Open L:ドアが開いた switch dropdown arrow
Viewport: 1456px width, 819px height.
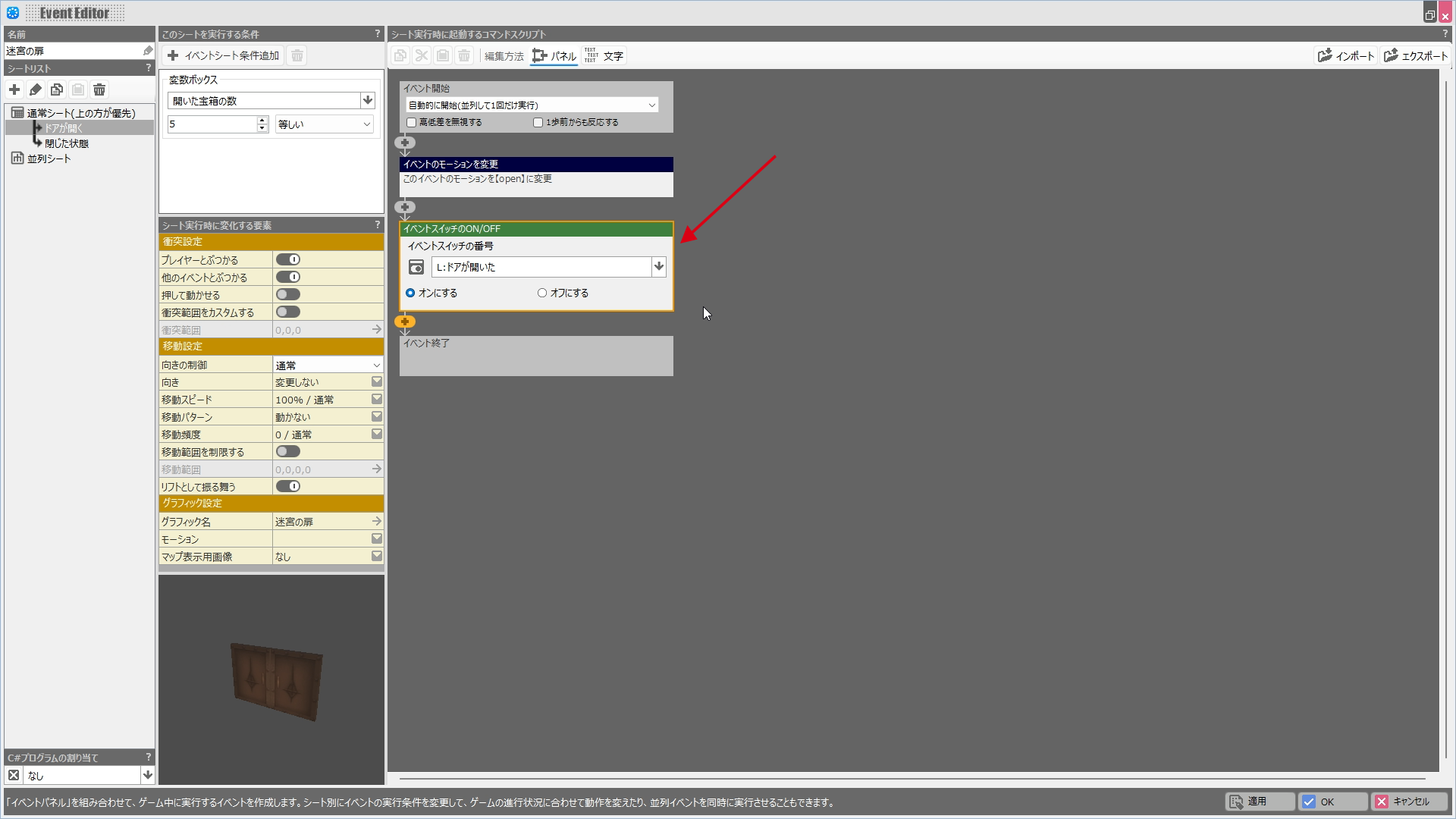(x=659, y=267)
